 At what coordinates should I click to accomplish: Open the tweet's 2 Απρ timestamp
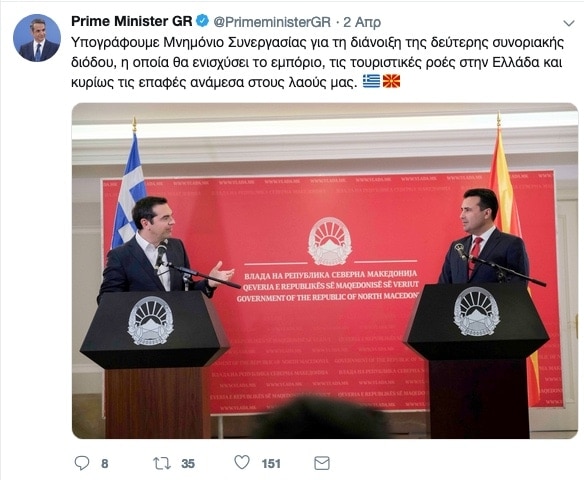pos(362,22)
